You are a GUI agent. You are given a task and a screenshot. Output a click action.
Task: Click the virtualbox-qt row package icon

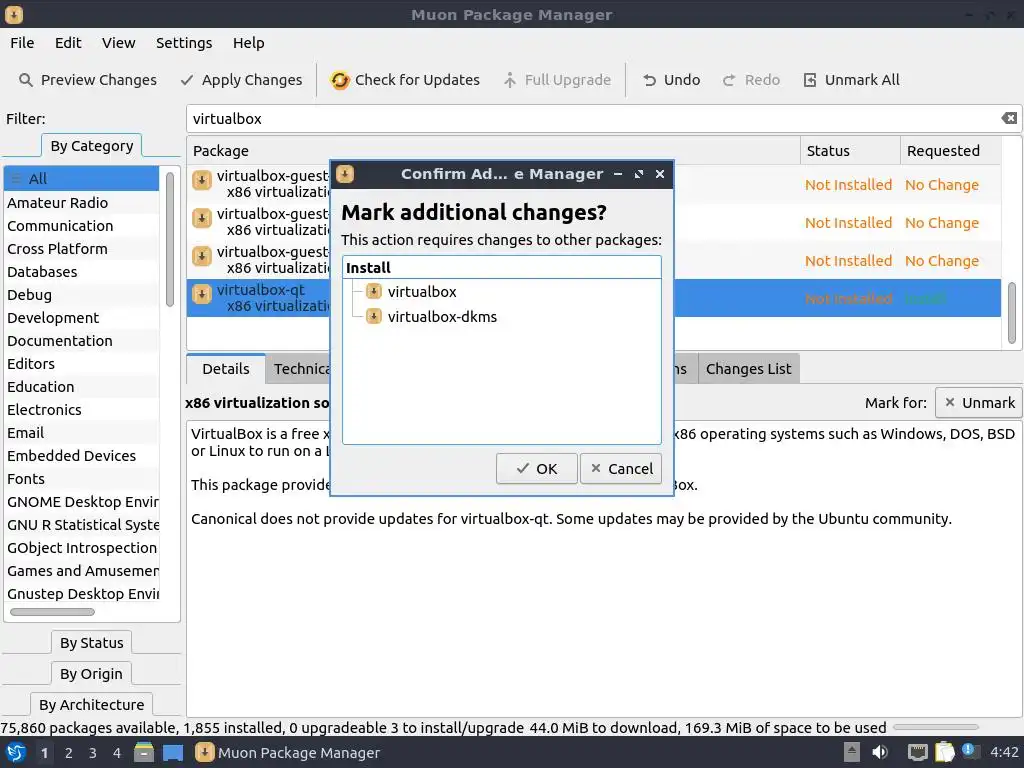(202, 294)
